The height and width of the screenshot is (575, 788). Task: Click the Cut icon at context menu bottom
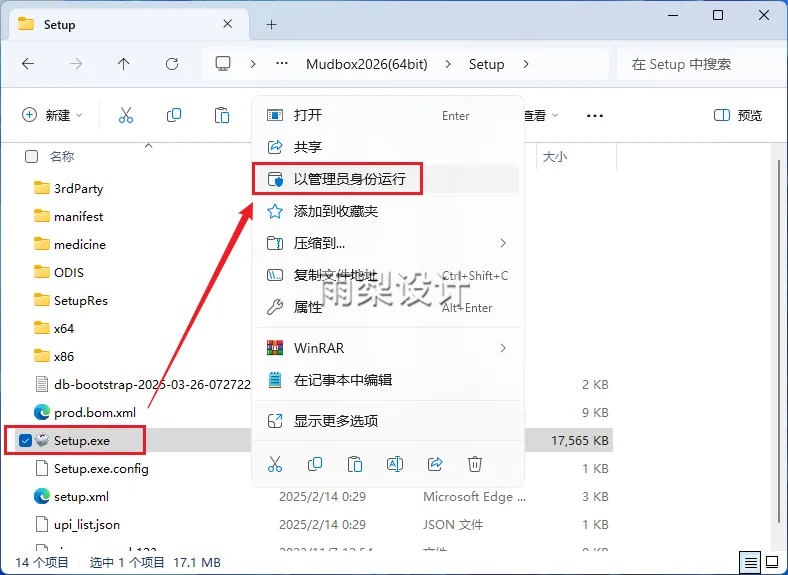coord(275,464)
